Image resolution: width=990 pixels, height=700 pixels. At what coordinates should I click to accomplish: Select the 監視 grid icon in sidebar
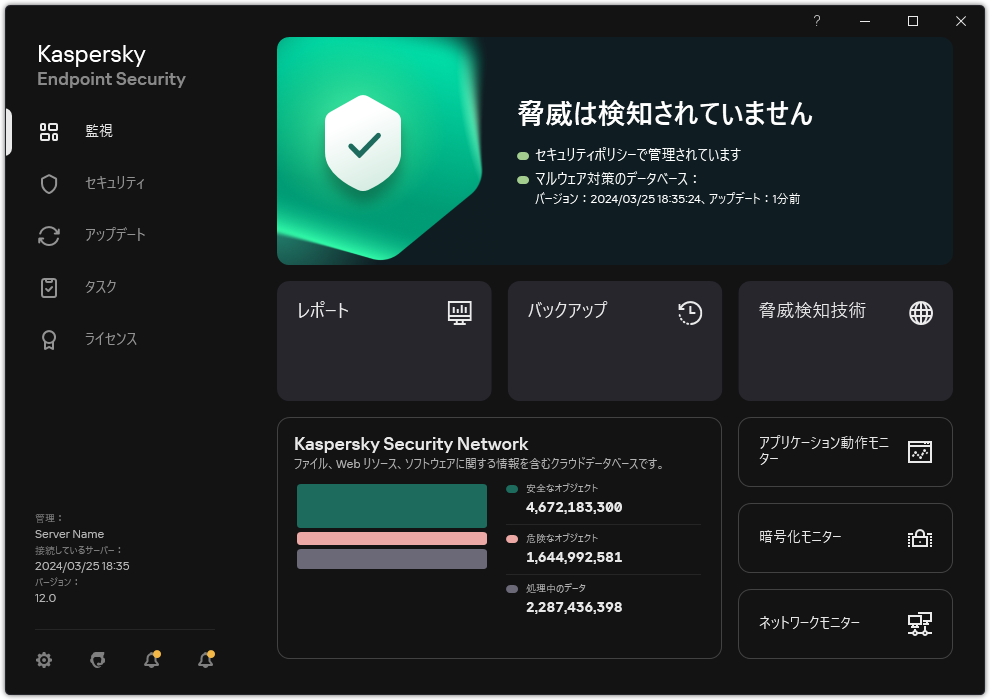pos(49,131)
